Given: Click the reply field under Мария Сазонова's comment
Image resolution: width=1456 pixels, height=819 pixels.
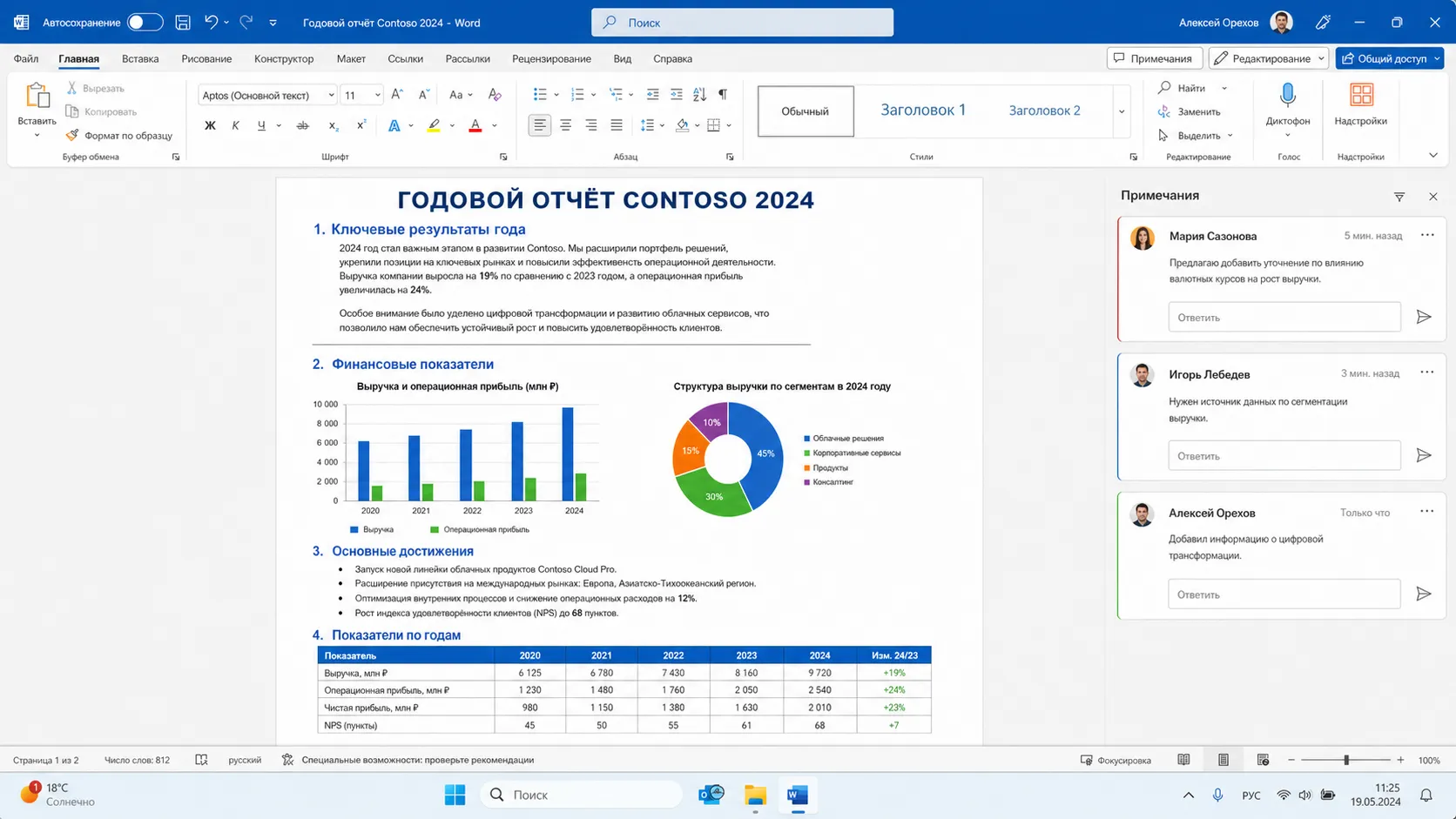Looking at the screenshot, I should pos(1284,317).
